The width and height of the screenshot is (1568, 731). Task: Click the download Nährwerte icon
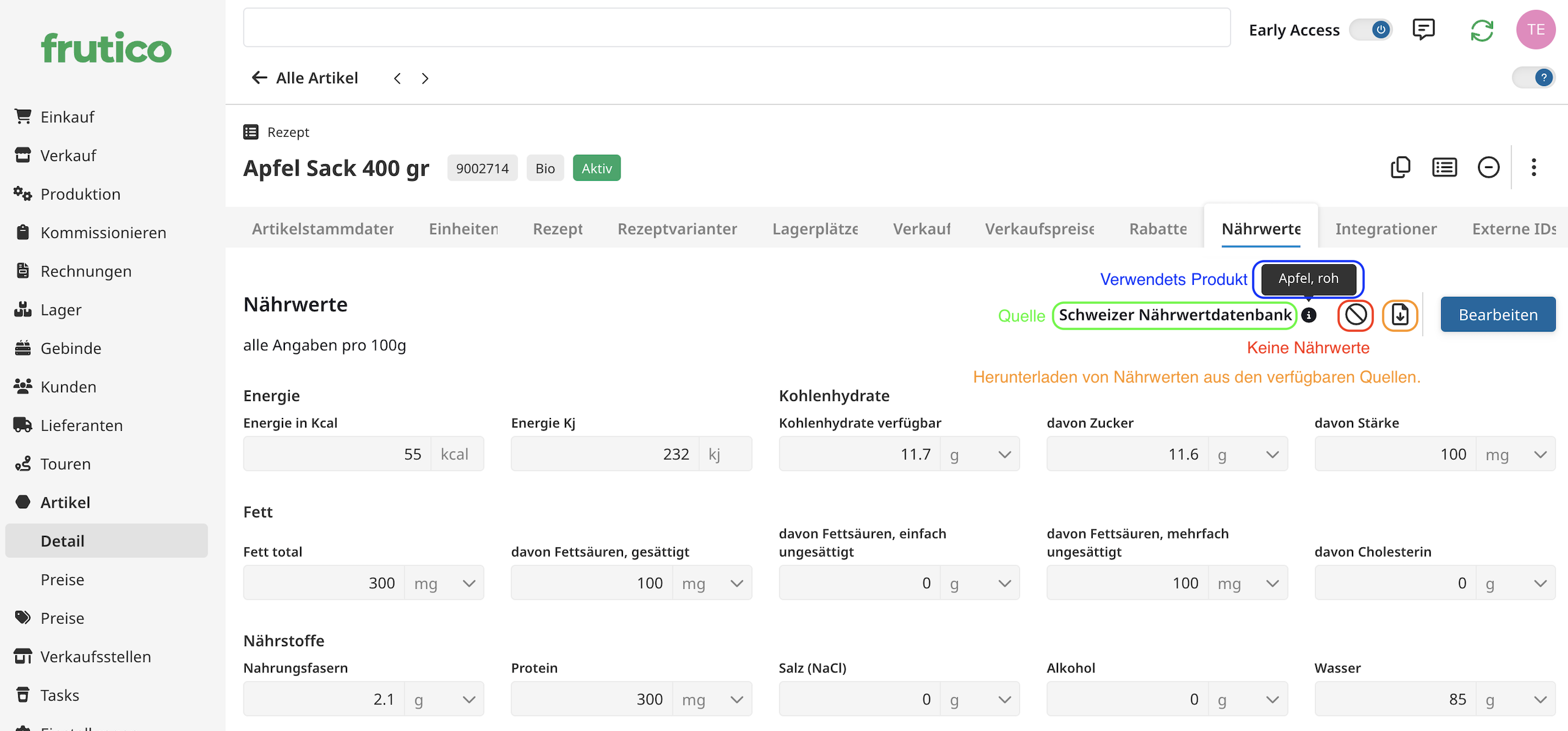(1400, 315)
